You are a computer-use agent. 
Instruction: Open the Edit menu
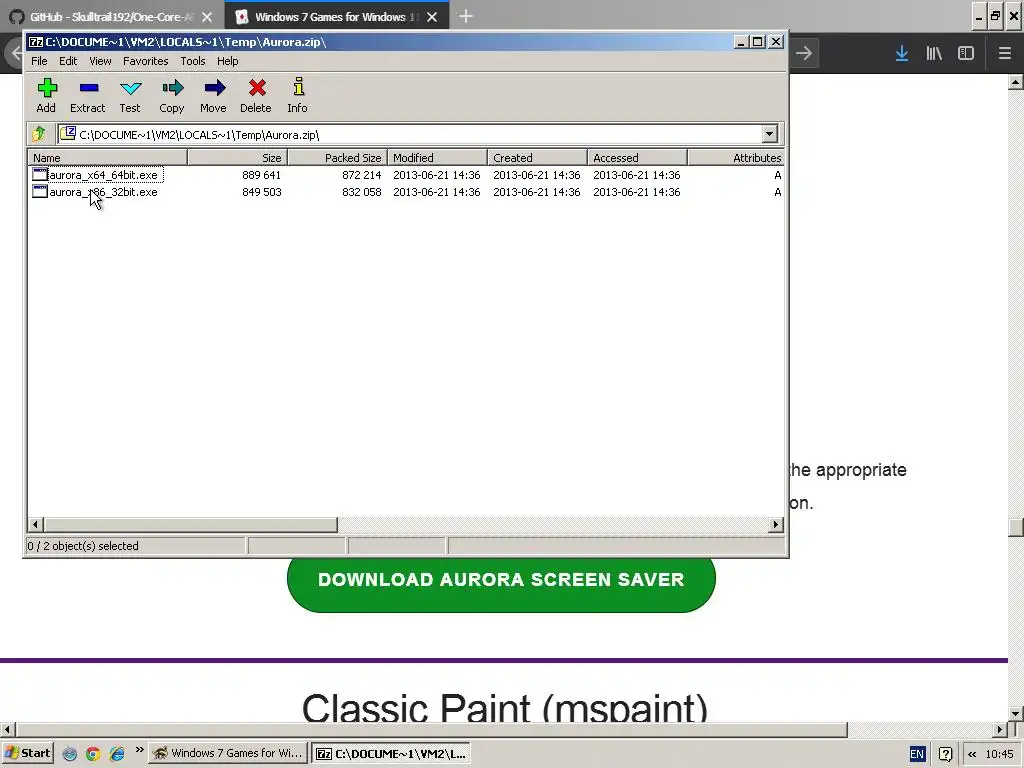click(68, 61)
